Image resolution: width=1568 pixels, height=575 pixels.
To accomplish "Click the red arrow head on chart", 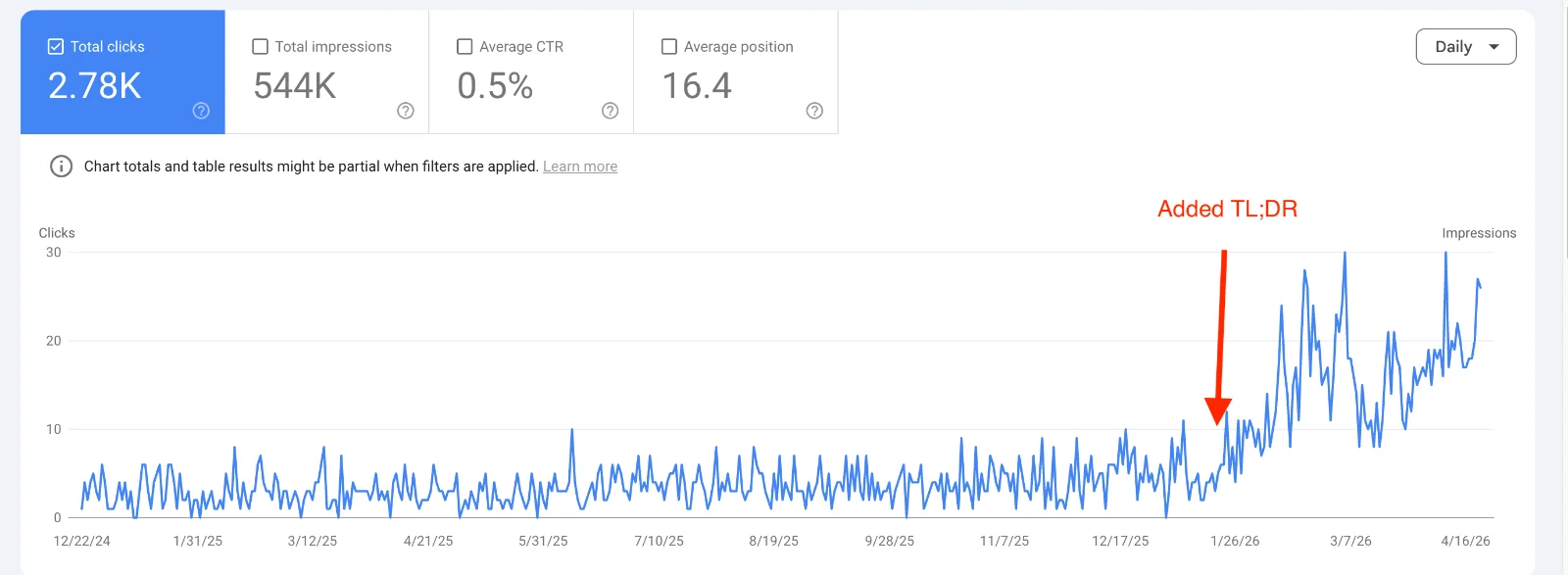I will click(x=1217, y=410).
